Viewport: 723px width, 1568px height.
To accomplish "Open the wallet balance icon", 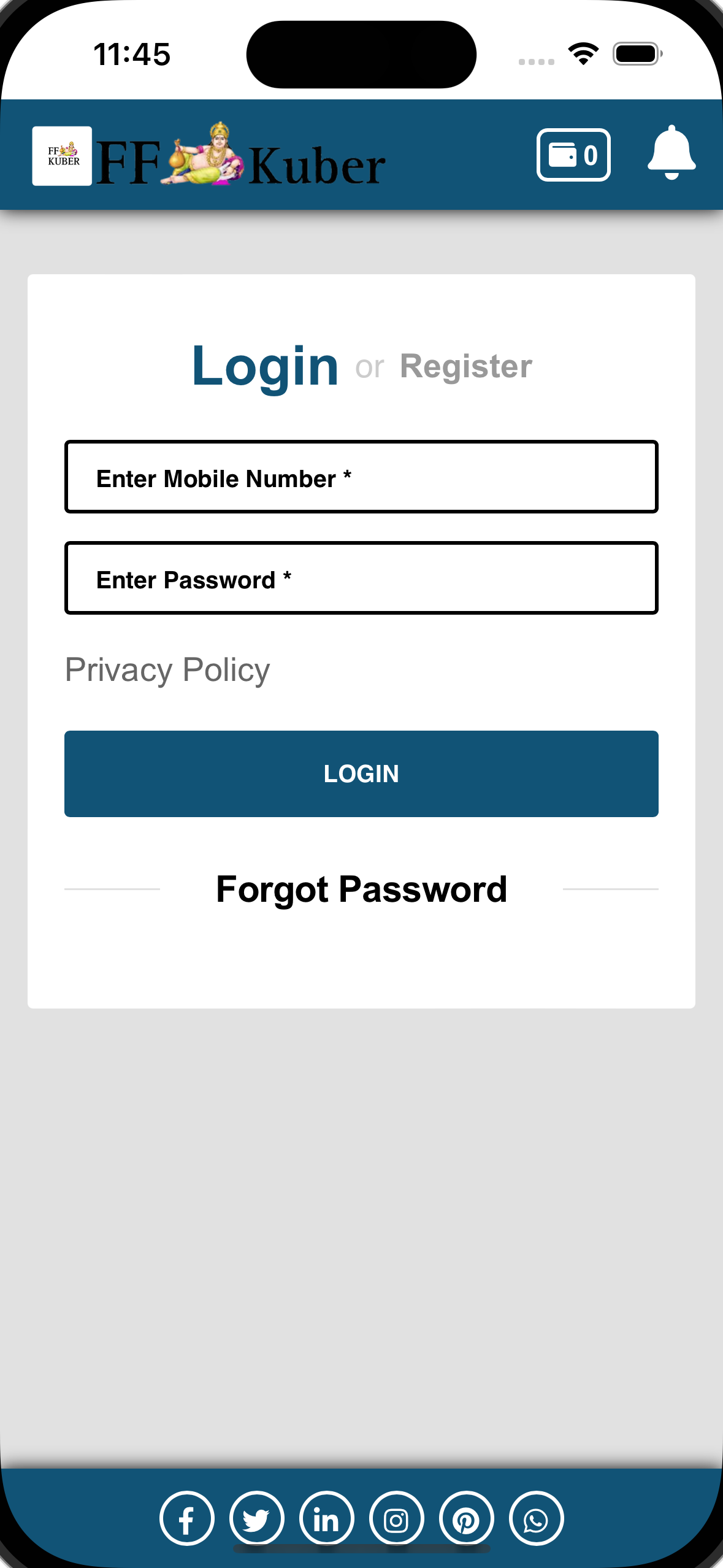I will [x=573, y=155].
